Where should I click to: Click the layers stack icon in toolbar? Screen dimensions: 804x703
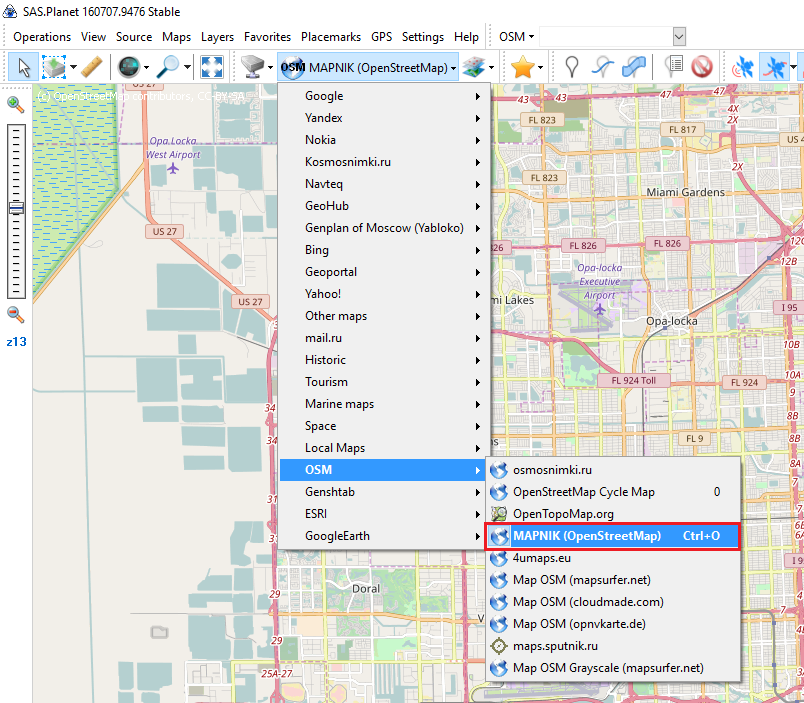coord(473,67)
